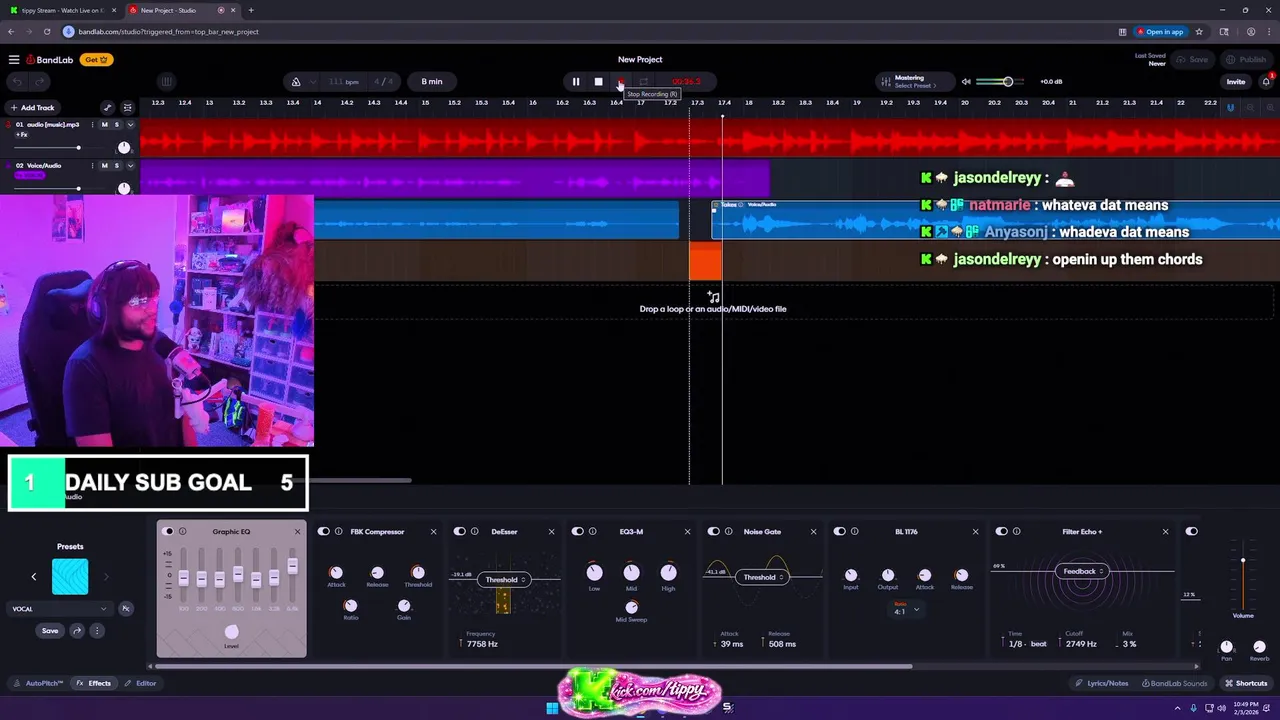The width and height of the screenshot is (1280, 720).
Task: Open the VOCAL preset category dropdown
Action: click(x=60, y=608)
